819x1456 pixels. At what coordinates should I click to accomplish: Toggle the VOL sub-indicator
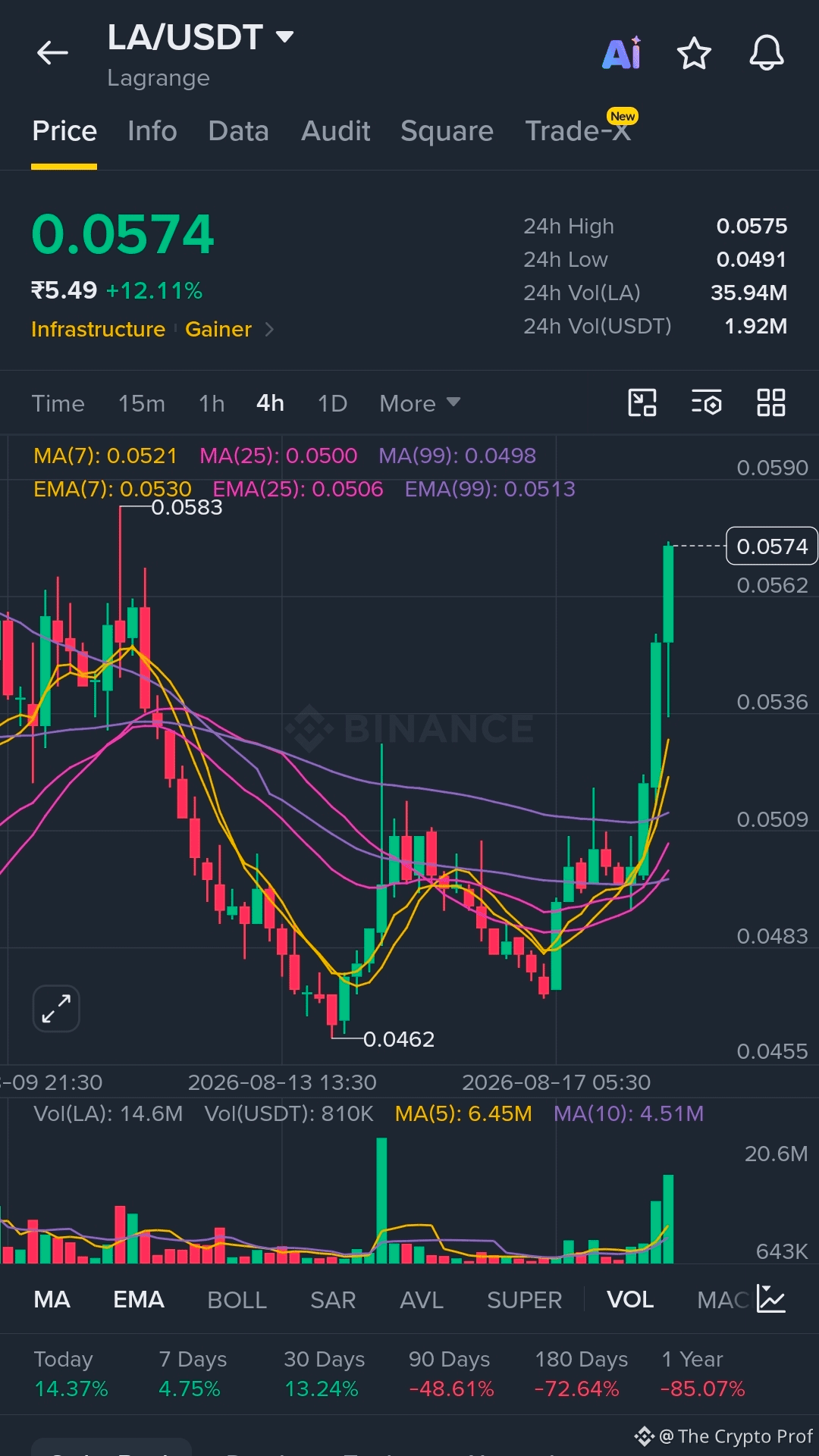coord(630,1300)
